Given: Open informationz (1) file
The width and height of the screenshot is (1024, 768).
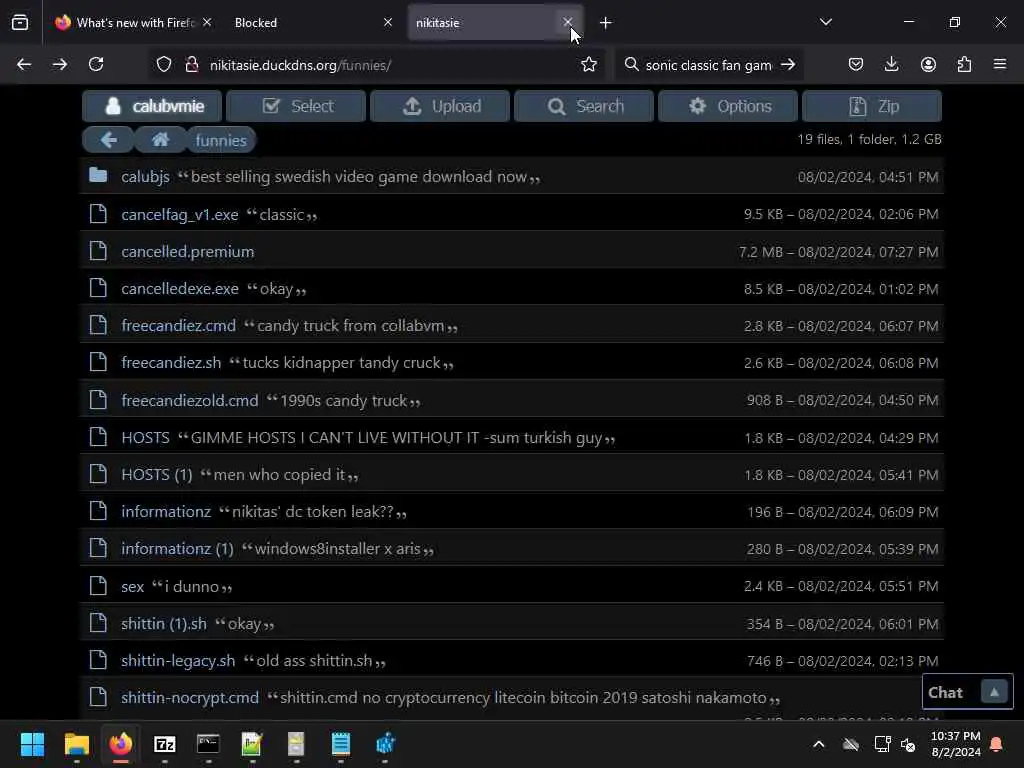Looking at the screenshot, I should tap(177, 549).
